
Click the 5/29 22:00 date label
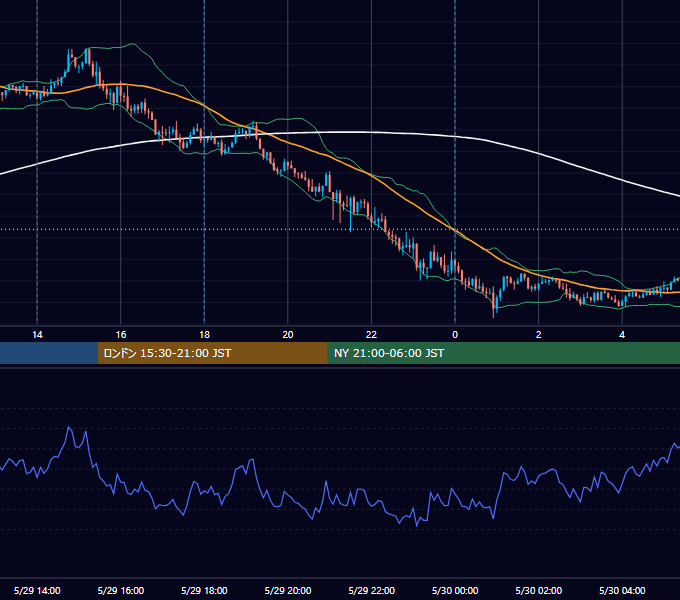[x=372, y=590]
